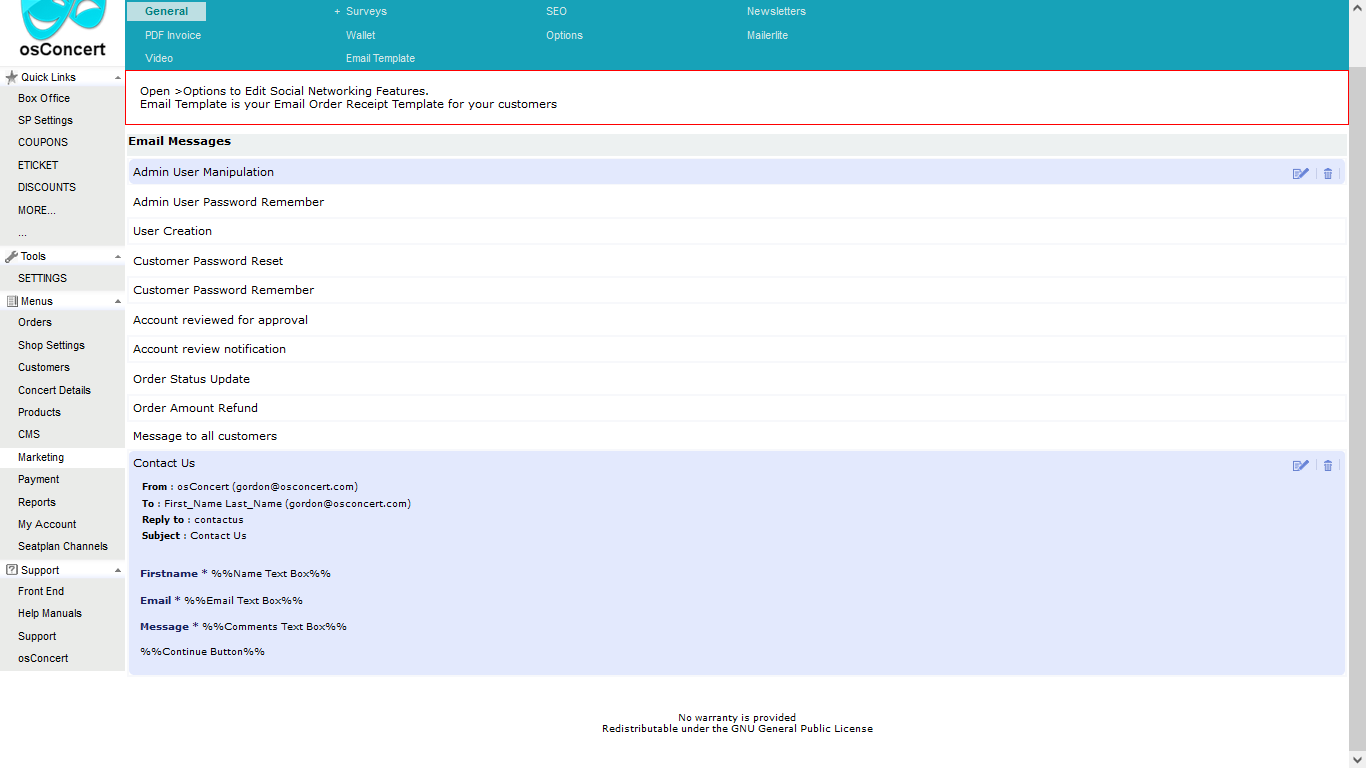Expand the Surveys submenu
This screenshot has width=1366, height=768.
coord(337,12)
